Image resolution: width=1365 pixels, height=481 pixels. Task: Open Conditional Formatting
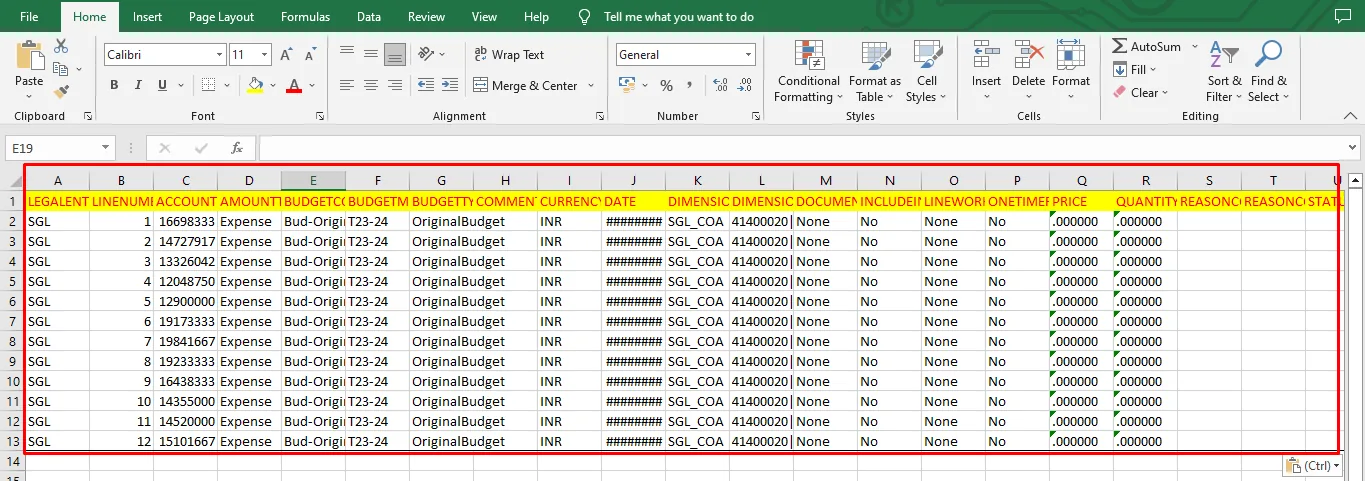click(x=808, y=72)
